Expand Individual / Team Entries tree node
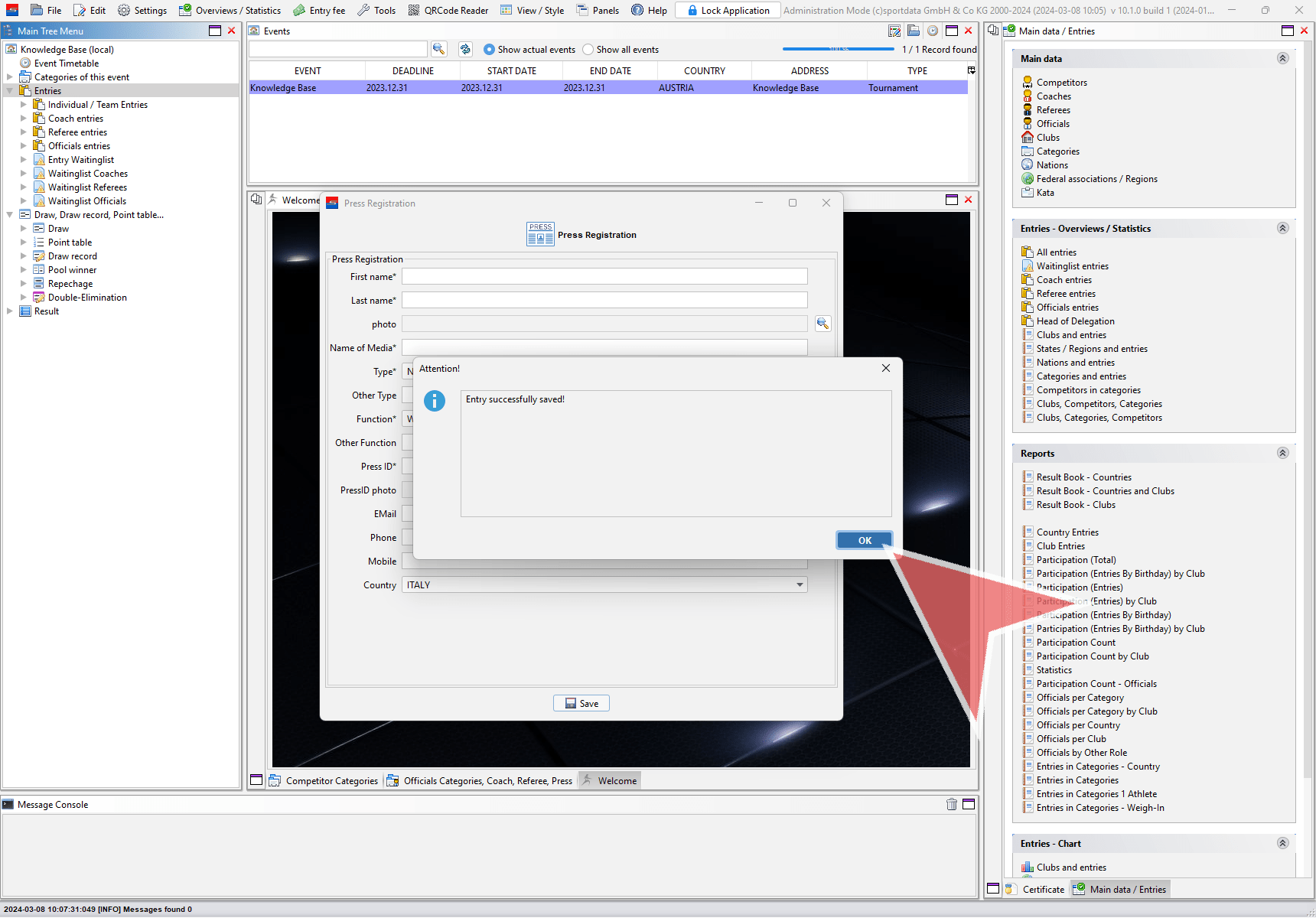The image size is (1316, 918). (x=24, y=105)
